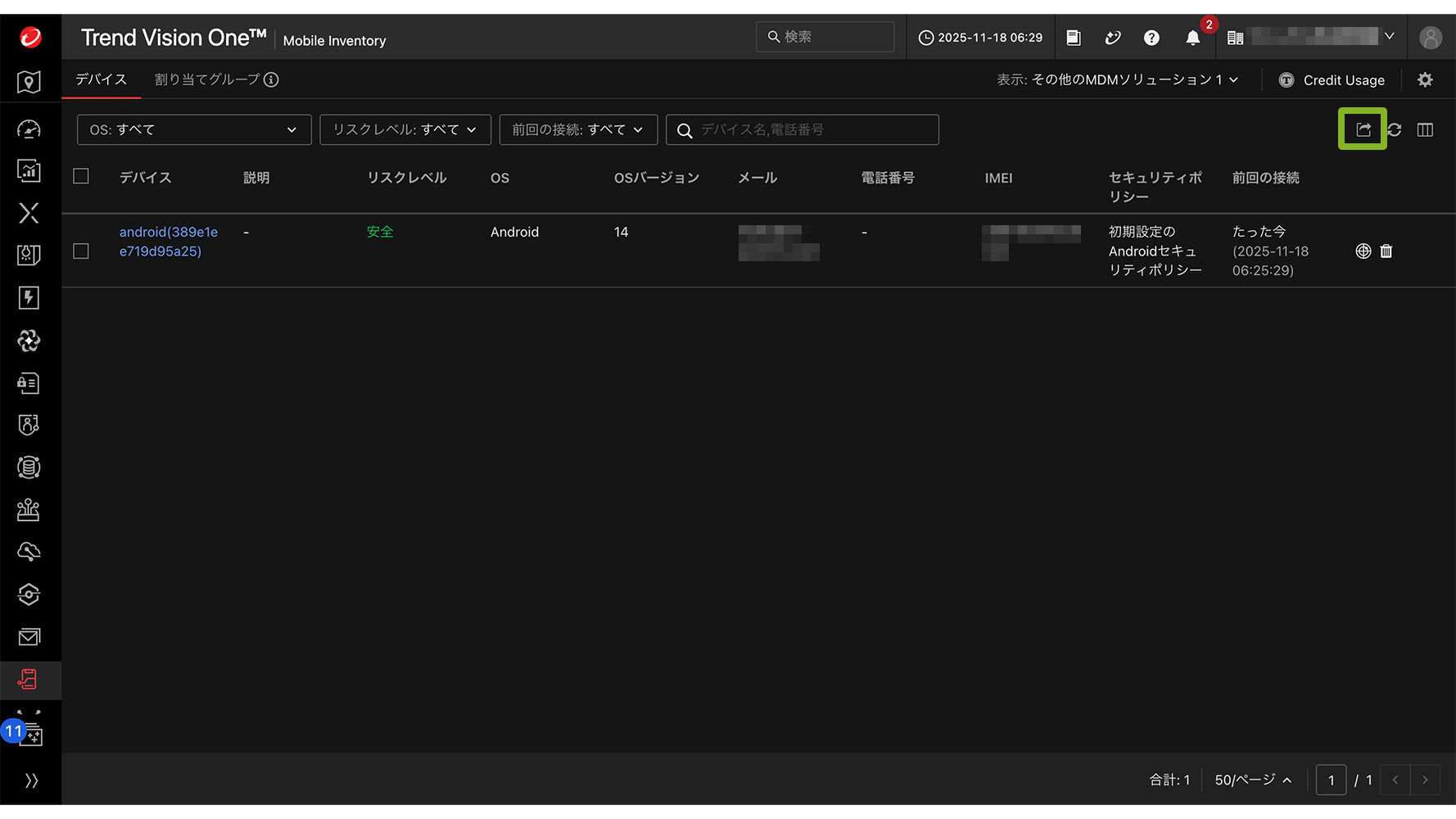Delete the android device via trash icon

[x=1386, y=251]
